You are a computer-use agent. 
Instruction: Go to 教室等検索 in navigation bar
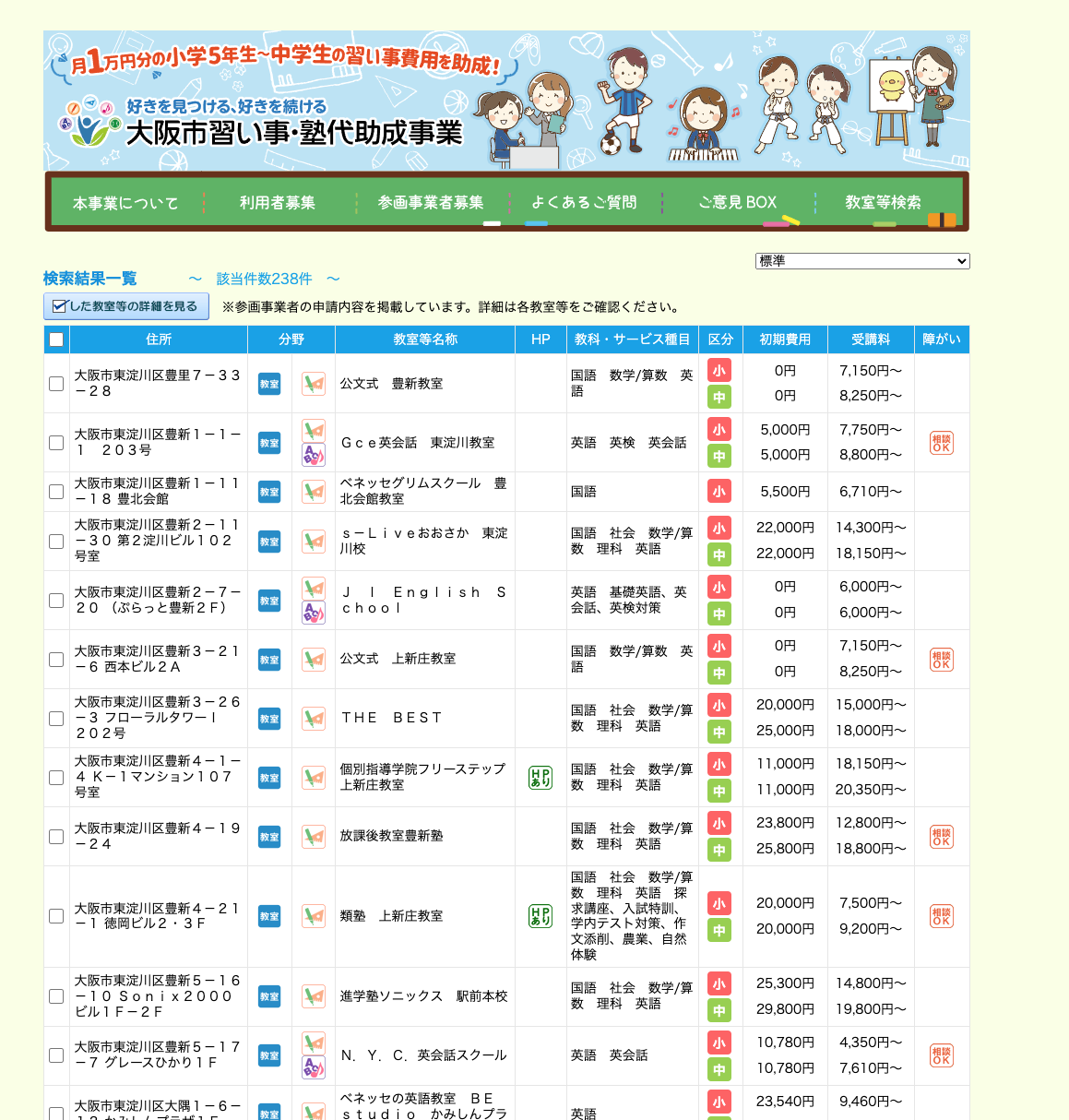coord(883,202)
